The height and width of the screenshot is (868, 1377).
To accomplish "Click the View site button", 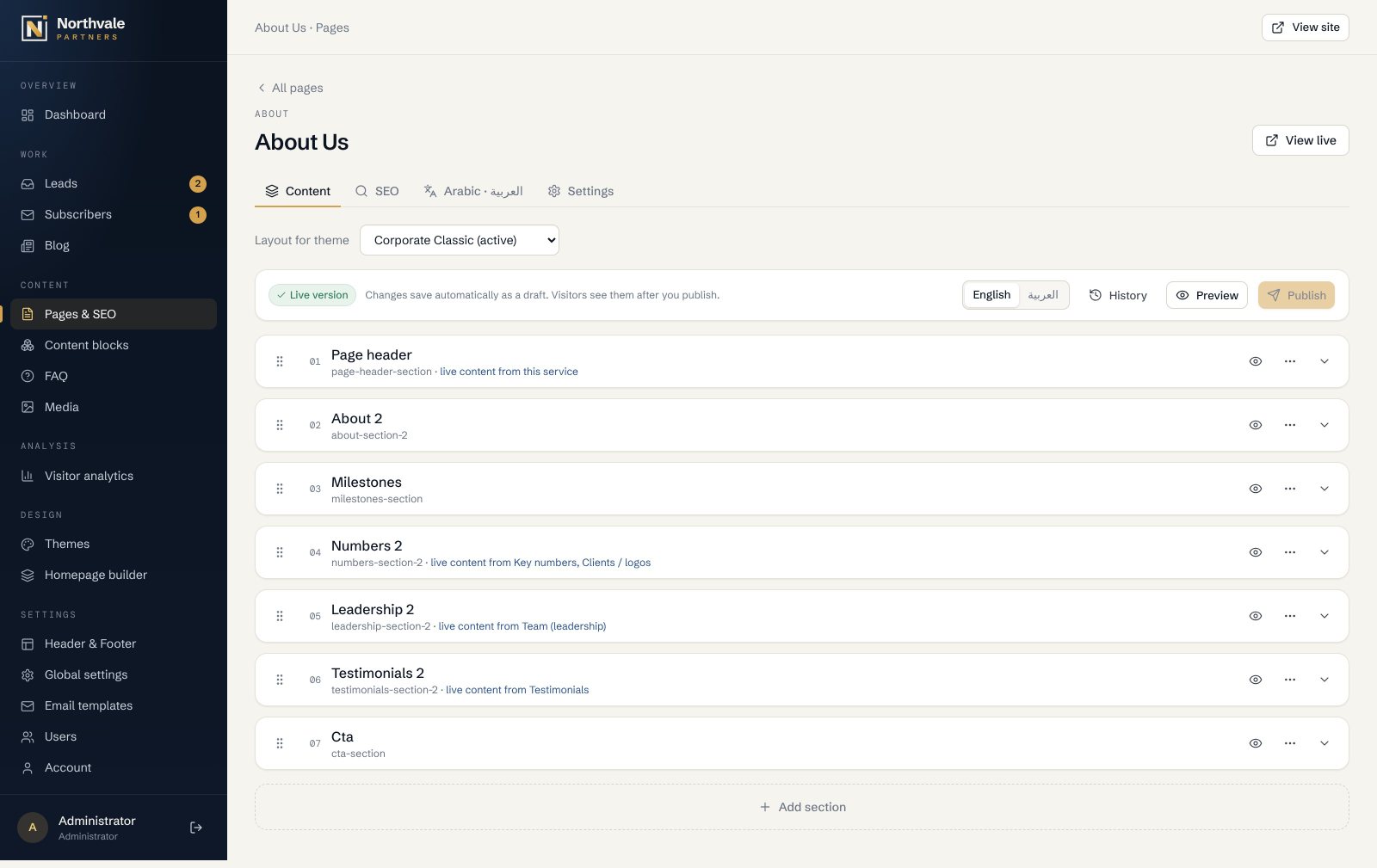I will pos(1305,28).
